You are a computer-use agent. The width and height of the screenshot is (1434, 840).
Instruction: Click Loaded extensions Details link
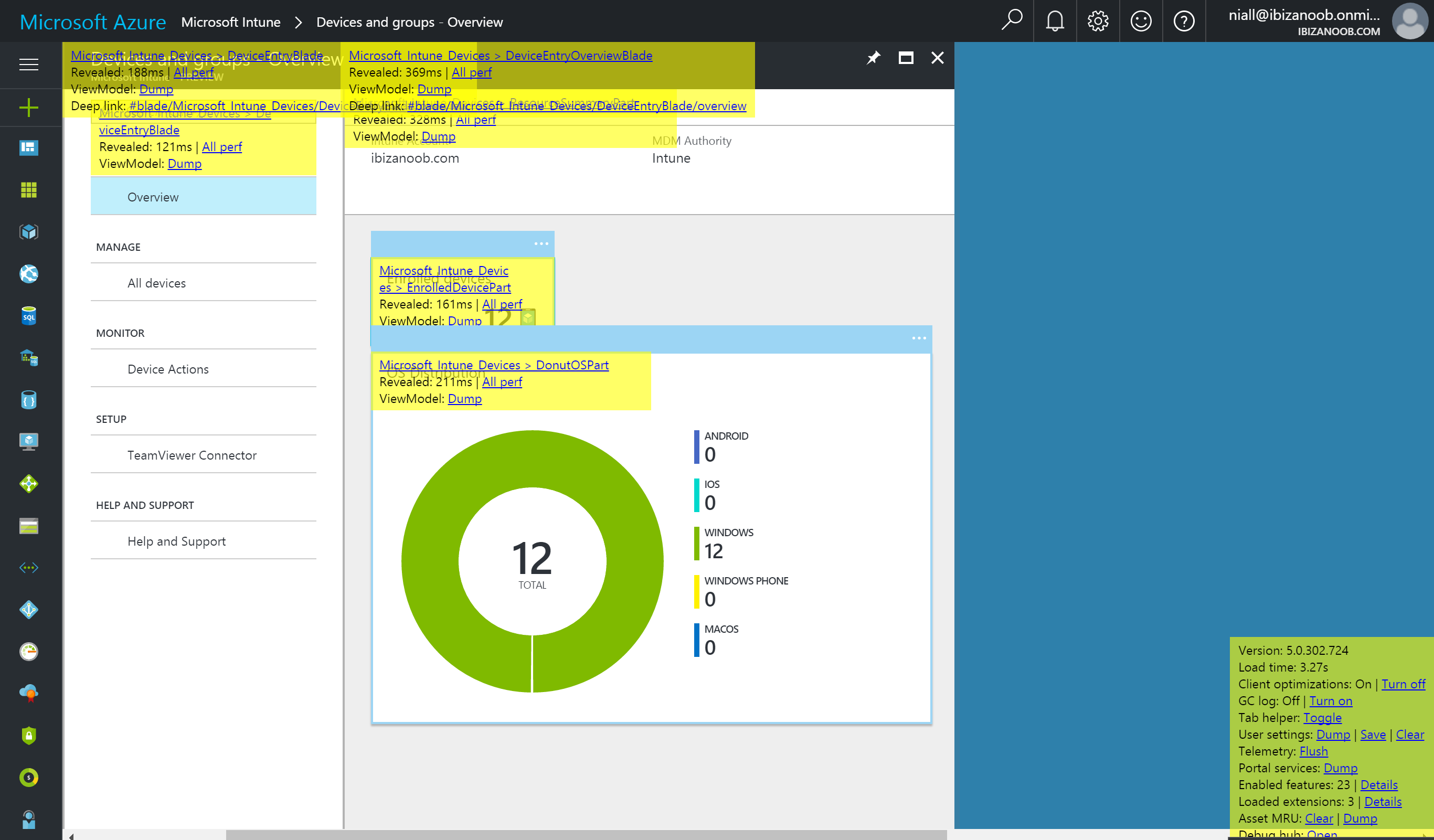(1382, 801)
